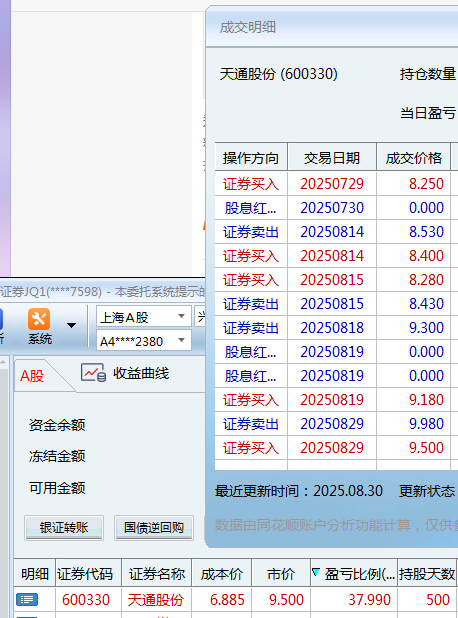Viewport: 458px width, 618px height.
Task: Click the 成交明细 dialog title bar
Action: point(332,27)
